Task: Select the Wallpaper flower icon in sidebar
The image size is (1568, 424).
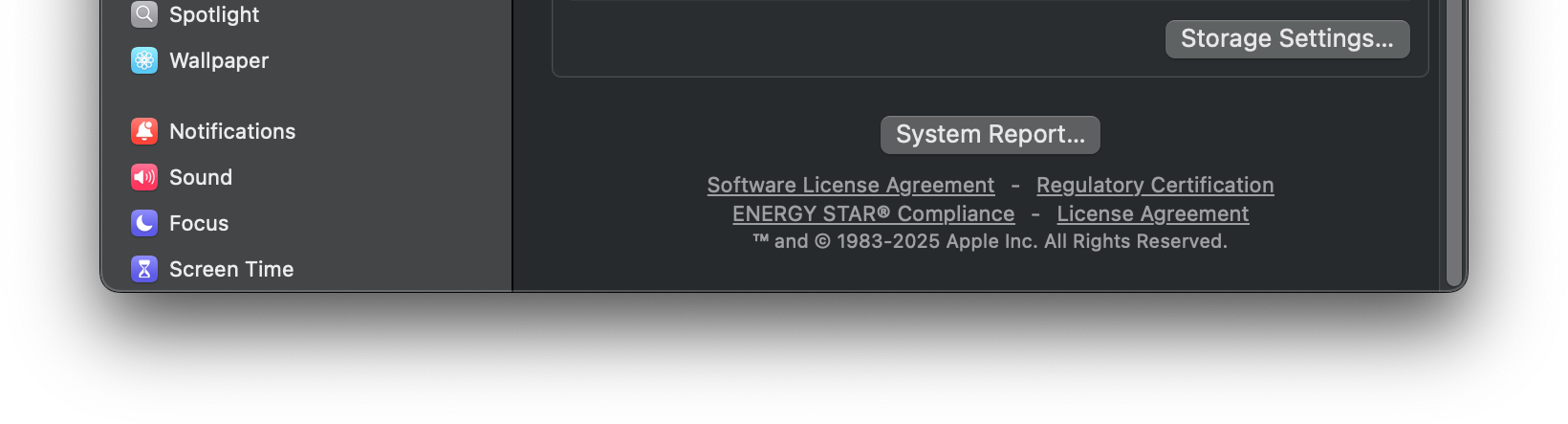Action: [144, 60]
